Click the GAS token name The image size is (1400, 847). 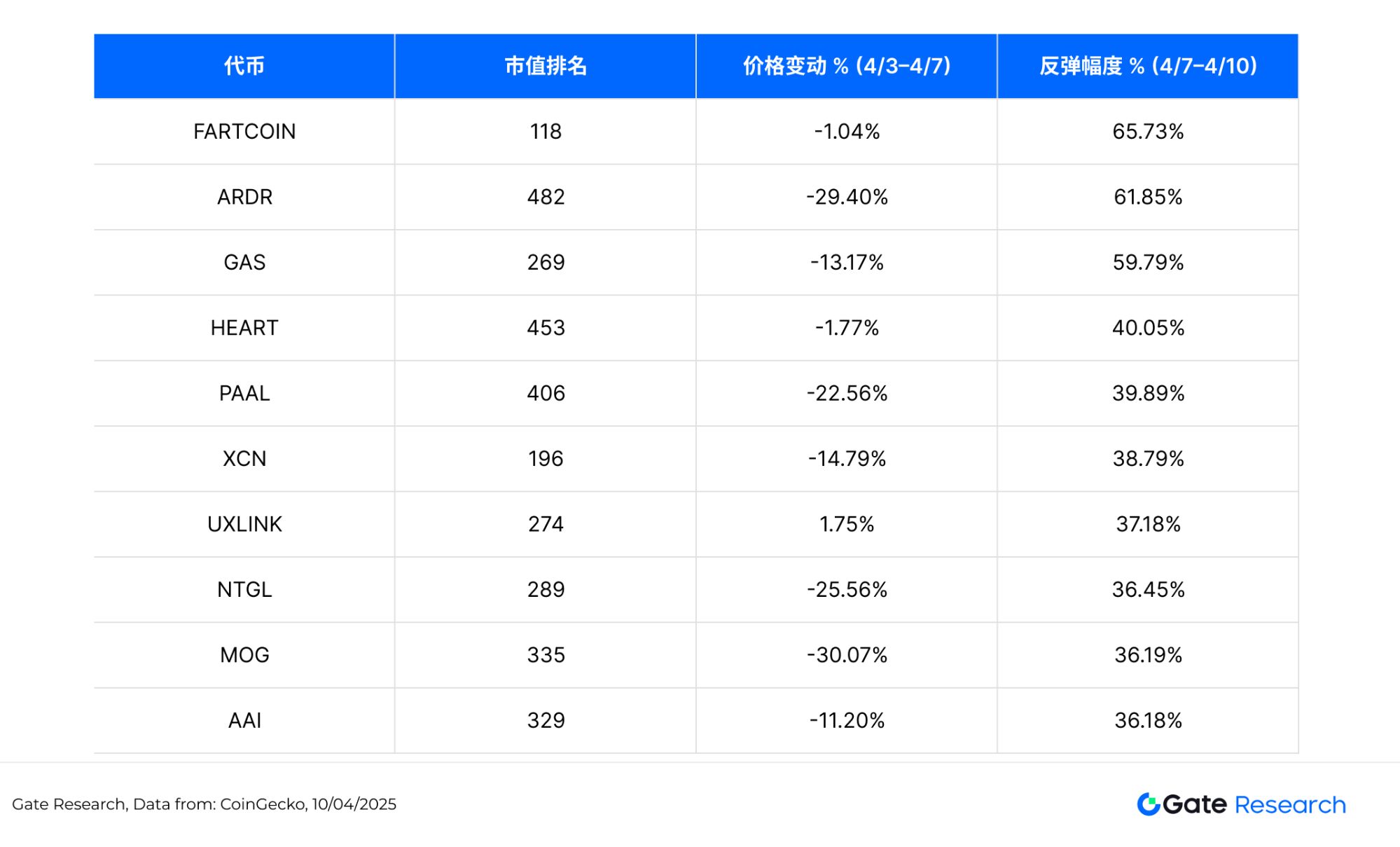click(x=244, y=263)
